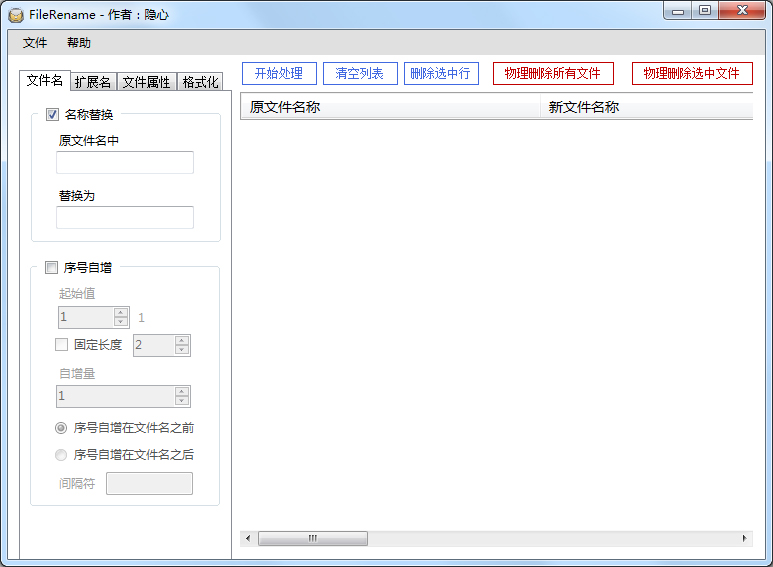This screenshot has height=567, width=773.
Task: Select 序号自增在文件名之后 radio option
Action: (61, 455)
